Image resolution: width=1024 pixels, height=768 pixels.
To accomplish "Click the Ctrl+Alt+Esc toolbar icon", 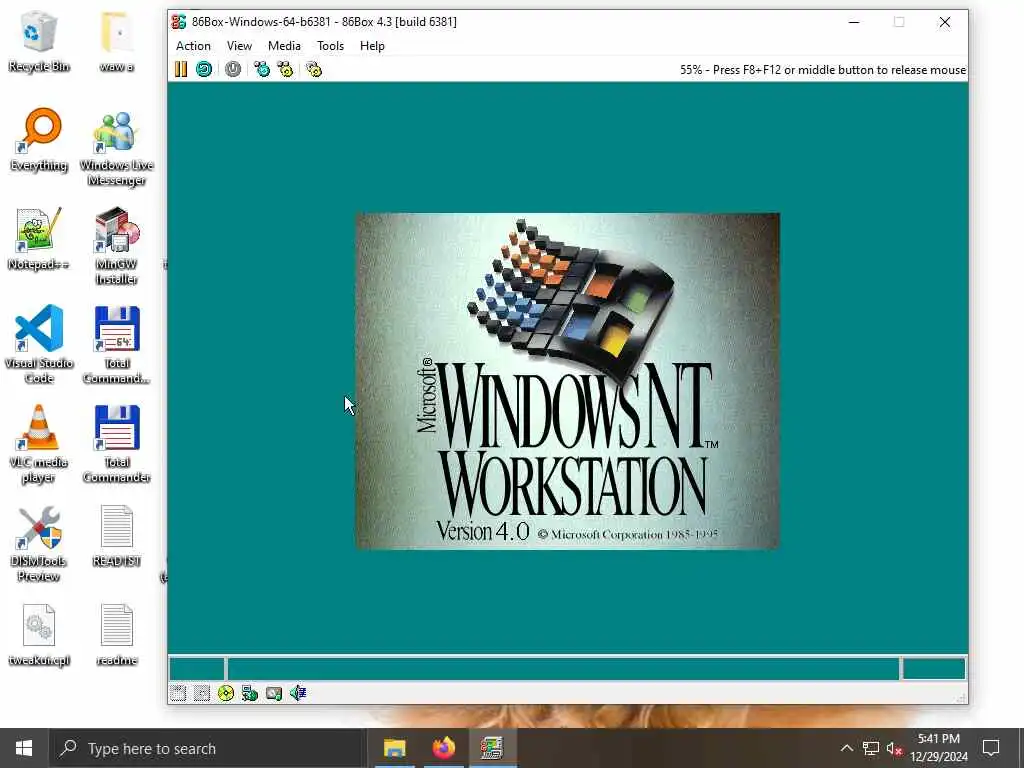I will [285, 69].
